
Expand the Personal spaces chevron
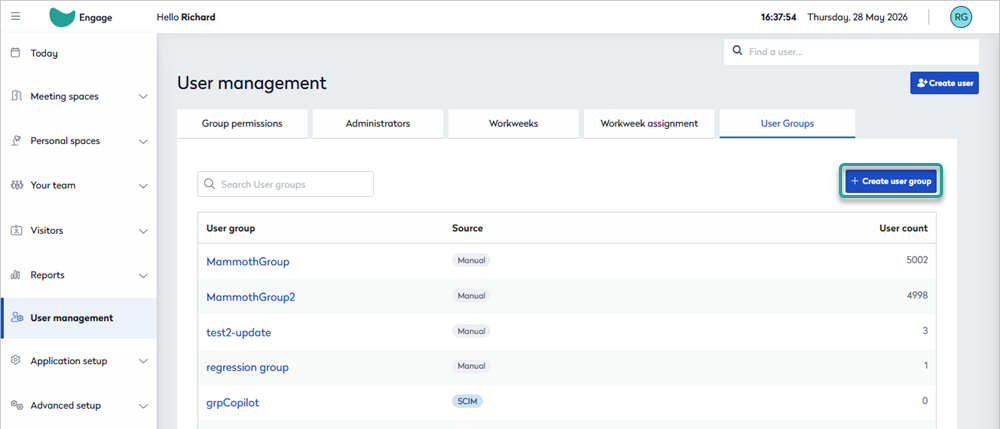[x=143, y=141]
